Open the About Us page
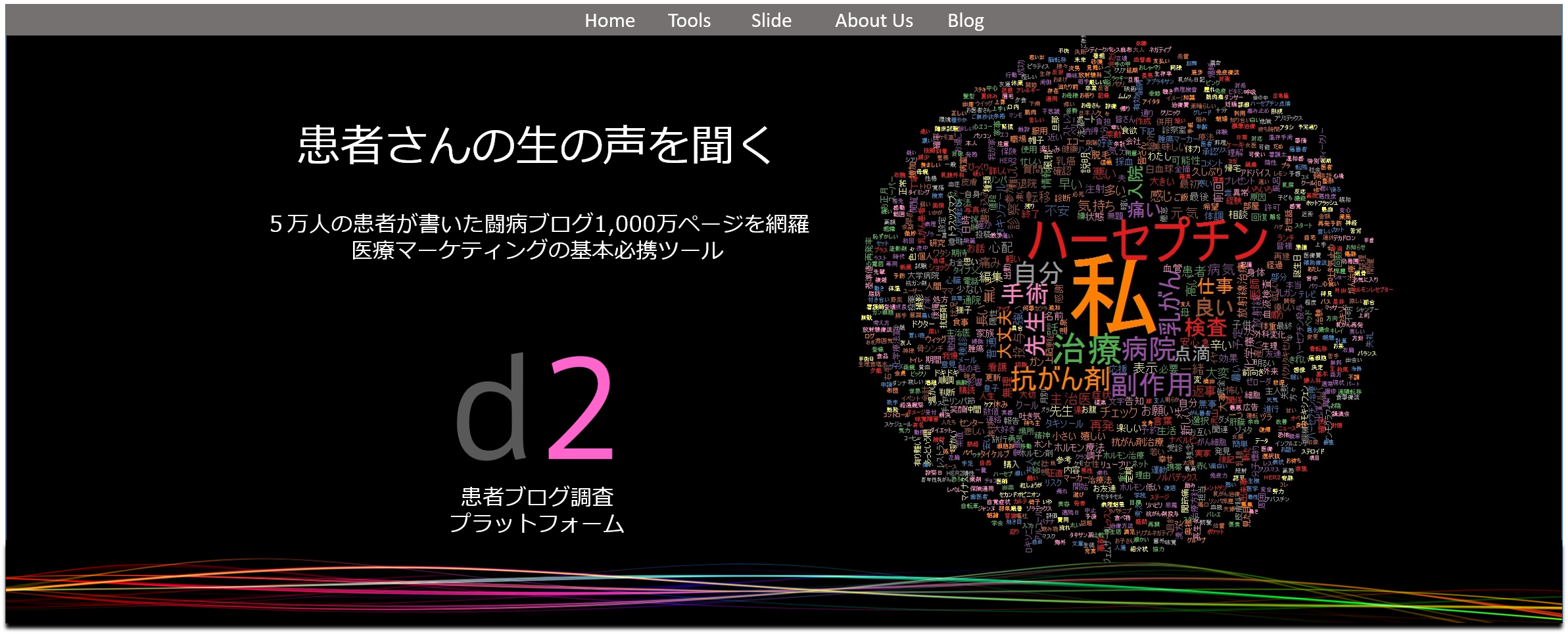The height and width of the screenshot is (634, 1568). pos(874,20)
